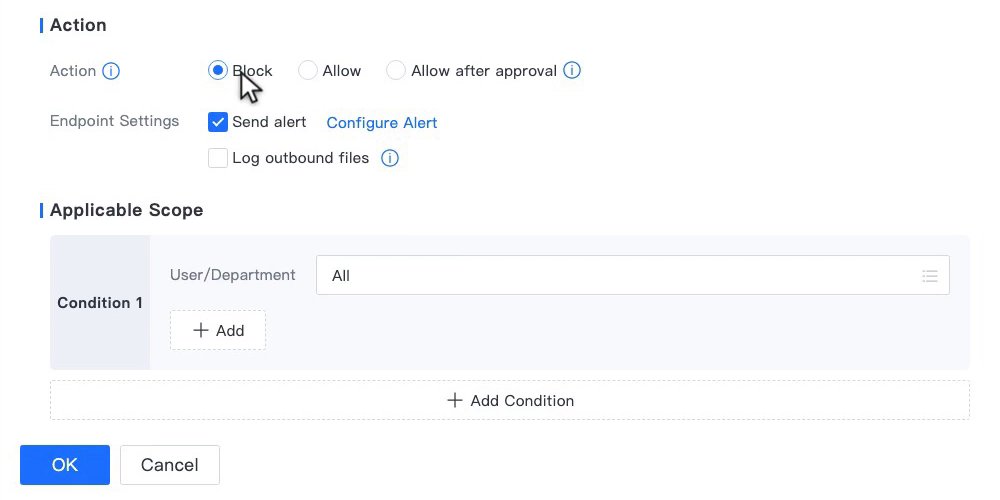Open User/Department selector showing All
Image resolution: width=1000 pixels, height=500 pixels.
coord(633,276)
